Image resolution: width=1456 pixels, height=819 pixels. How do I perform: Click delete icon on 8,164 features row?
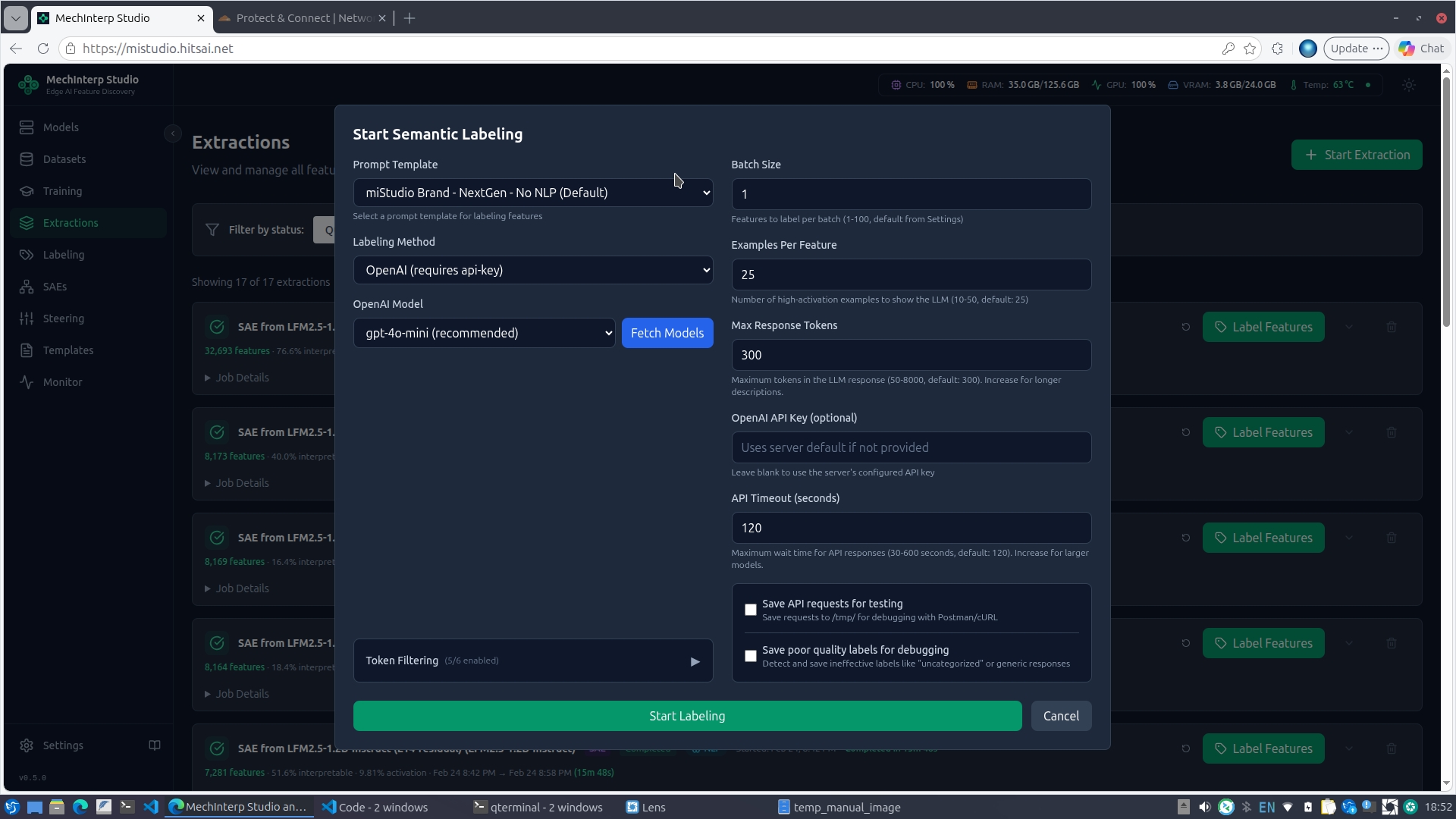click(x=1392, y=643)
